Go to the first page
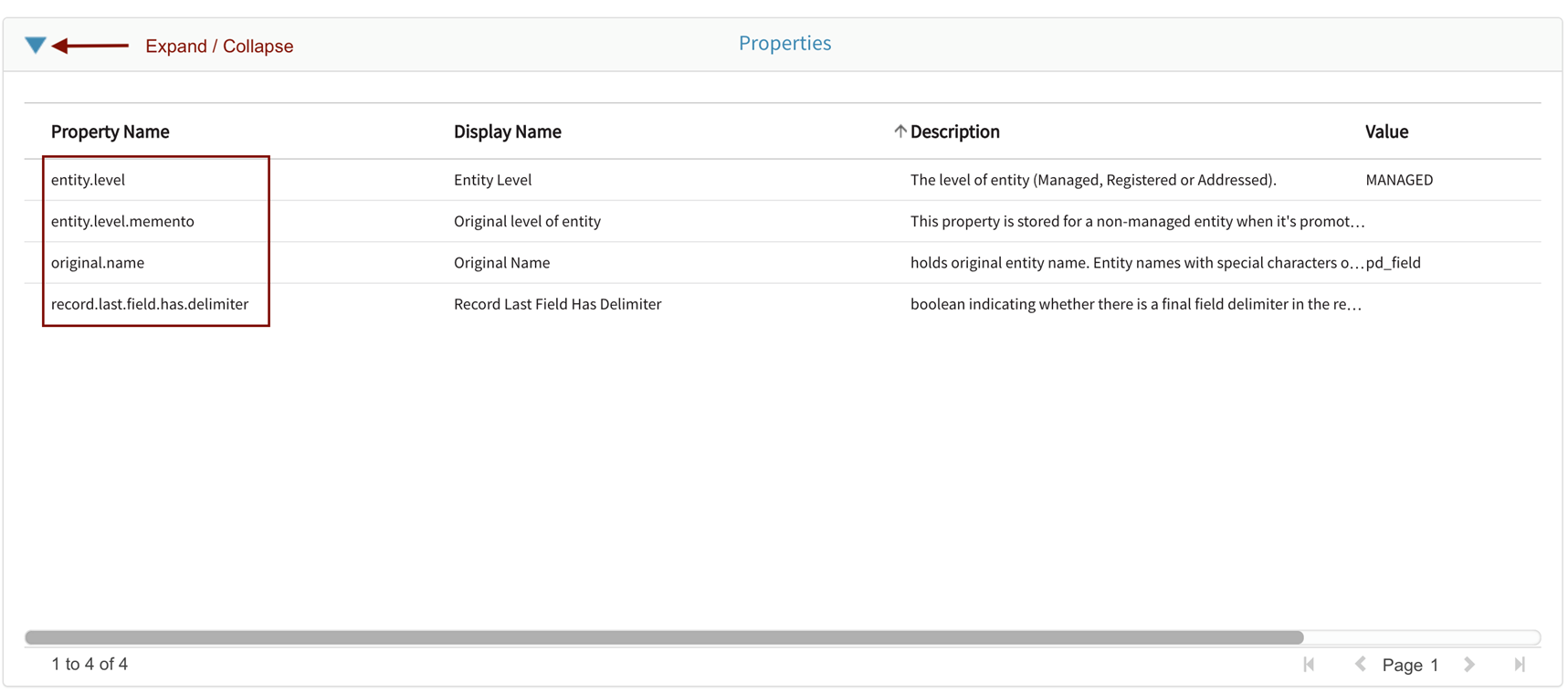This screenshot has height=693, width=1568. tap(1309, 665)
